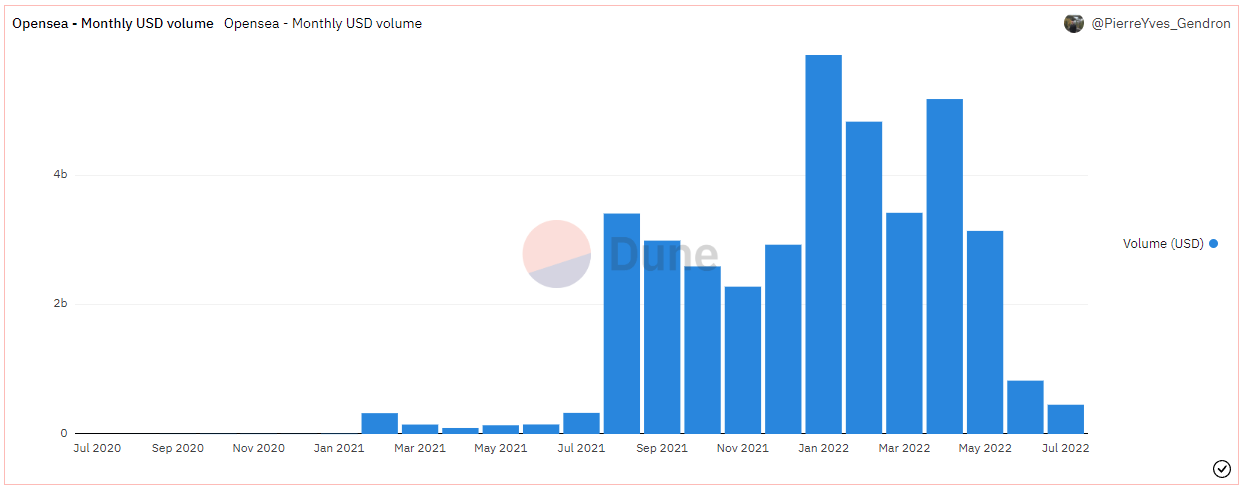Select the July 2021 small bar
The width and height of the screenshot is (1244, 490).
[x=581, y=423]
